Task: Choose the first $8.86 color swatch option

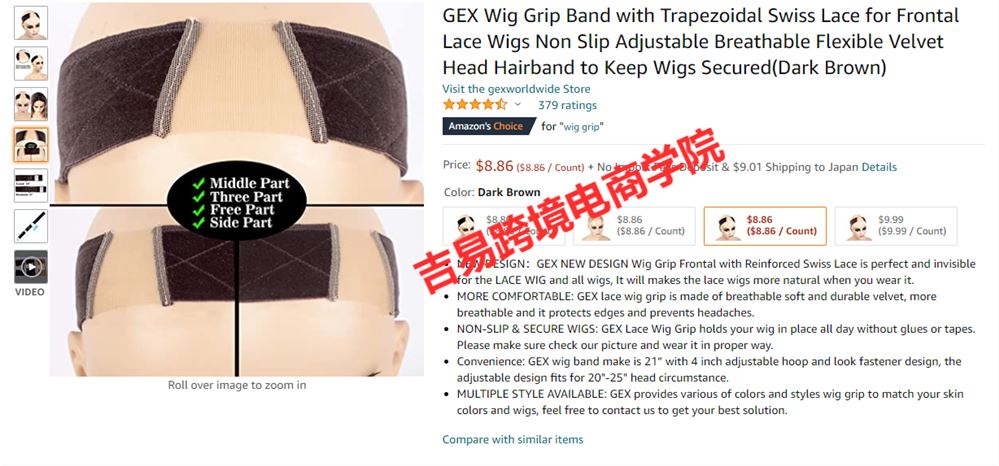Action: 503,226
